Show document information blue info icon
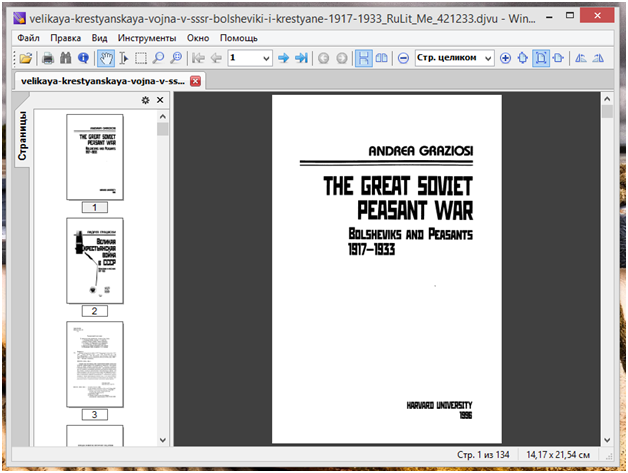 [x=83, y=58]
